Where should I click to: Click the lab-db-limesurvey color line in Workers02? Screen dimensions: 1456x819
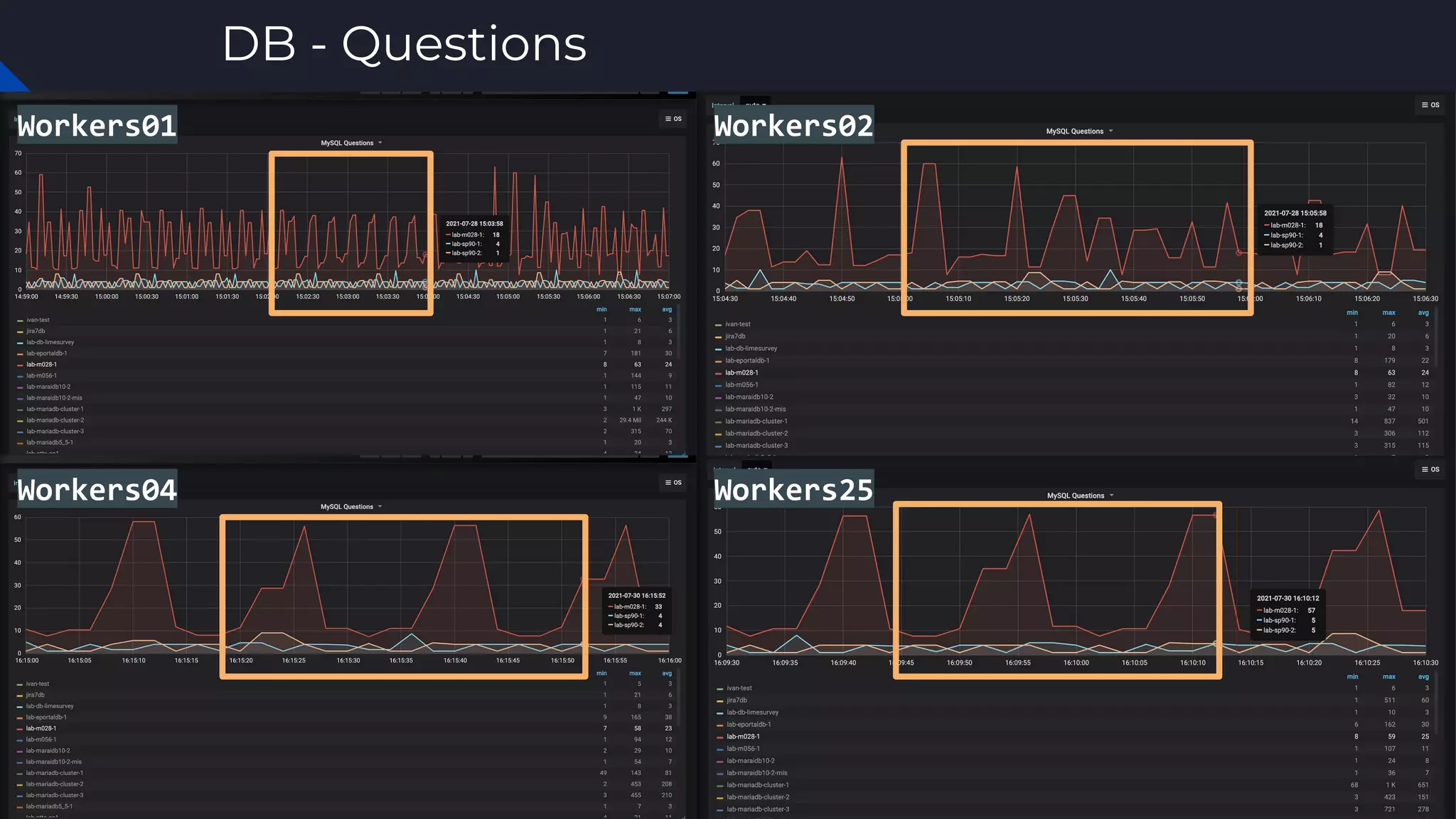point(719,349)
